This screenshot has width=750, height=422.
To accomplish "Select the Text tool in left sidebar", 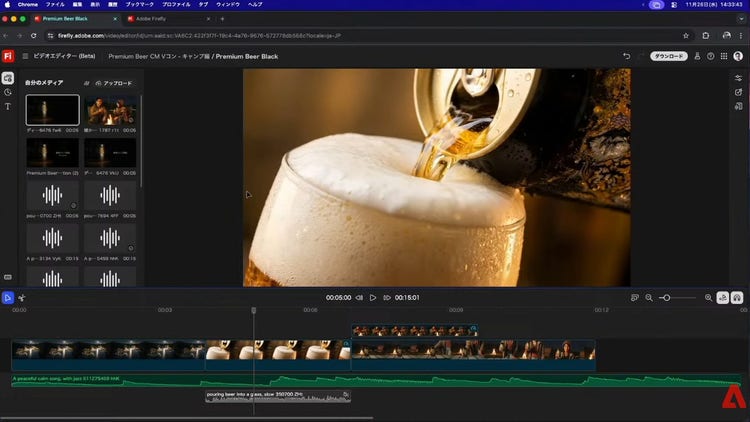I will tap(8, 106).
